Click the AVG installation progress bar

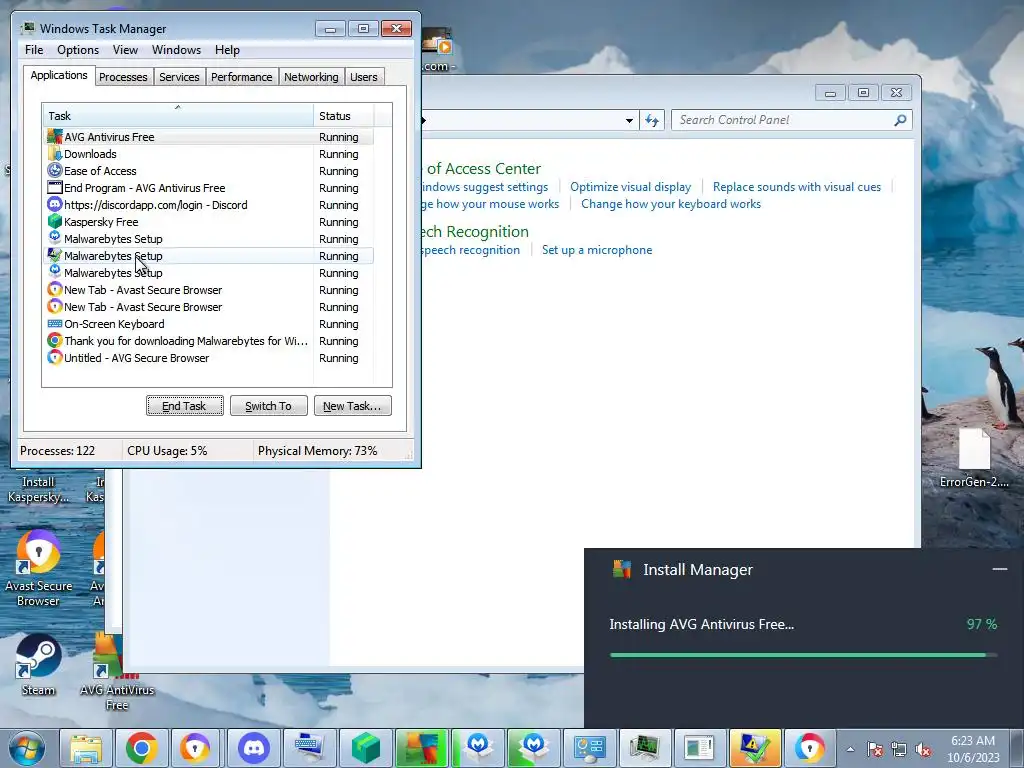click(803, 654)
